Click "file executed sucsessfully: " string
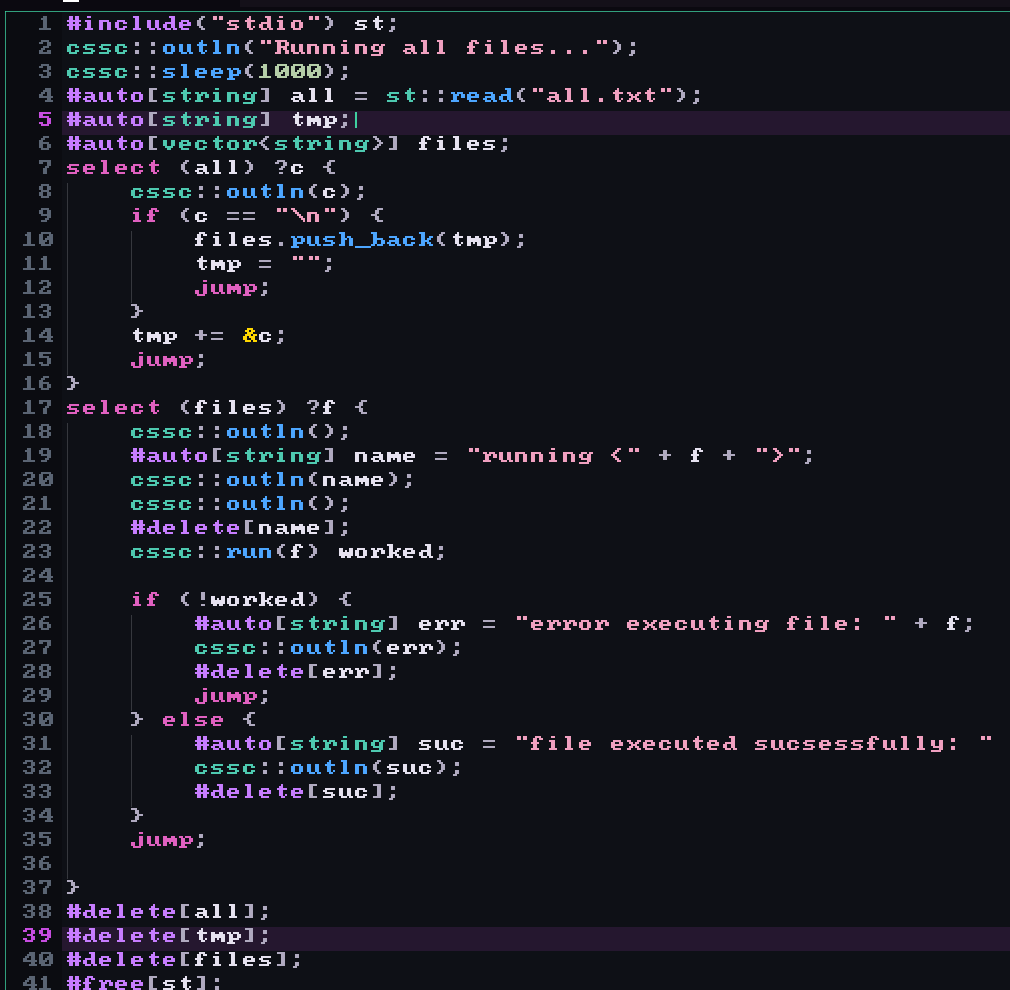Image resolution: width=1010 pixels, height=990 pixels. pyautogui.click(x=754, y=743)
